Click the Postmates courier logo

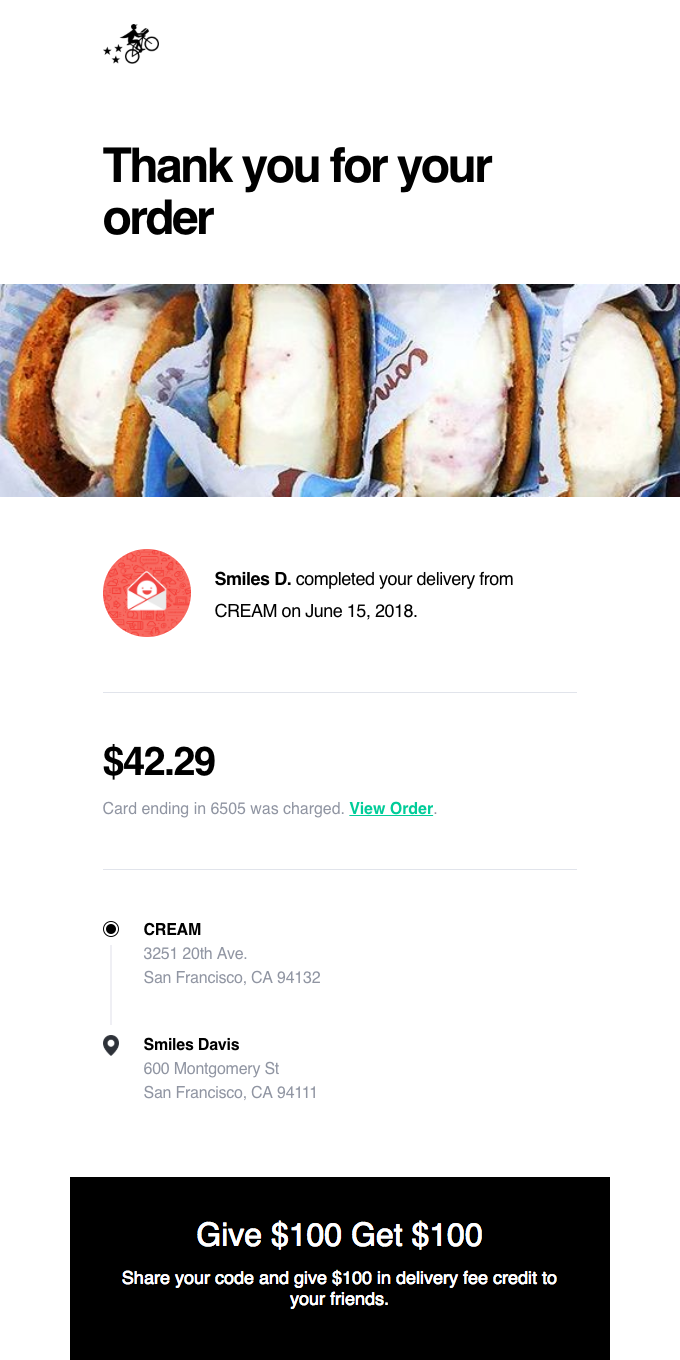point(131,44)
